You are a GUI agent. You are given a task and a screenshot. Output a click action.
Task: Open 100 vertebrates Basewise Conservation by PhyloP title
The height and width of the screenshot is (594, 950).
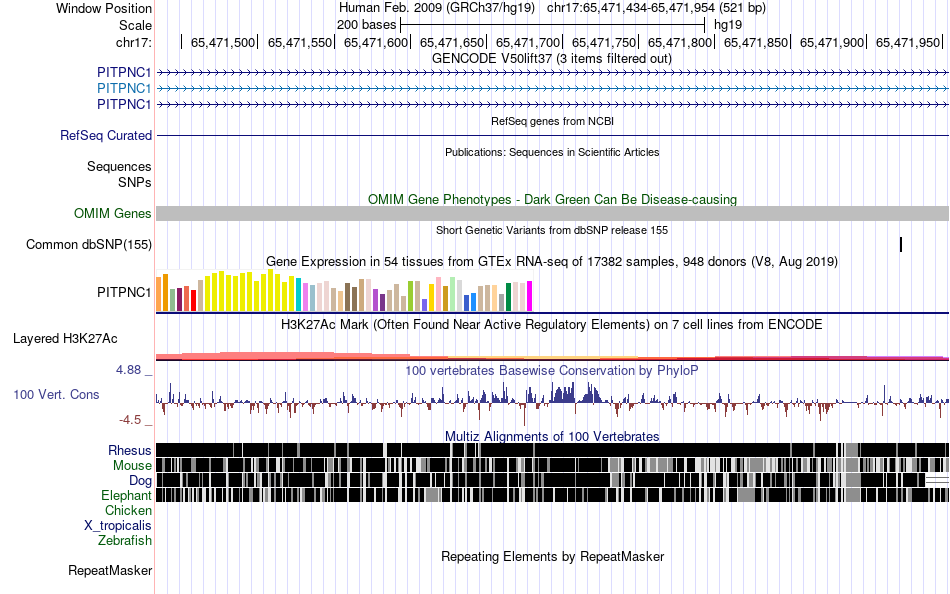click(x=552, y=370)
